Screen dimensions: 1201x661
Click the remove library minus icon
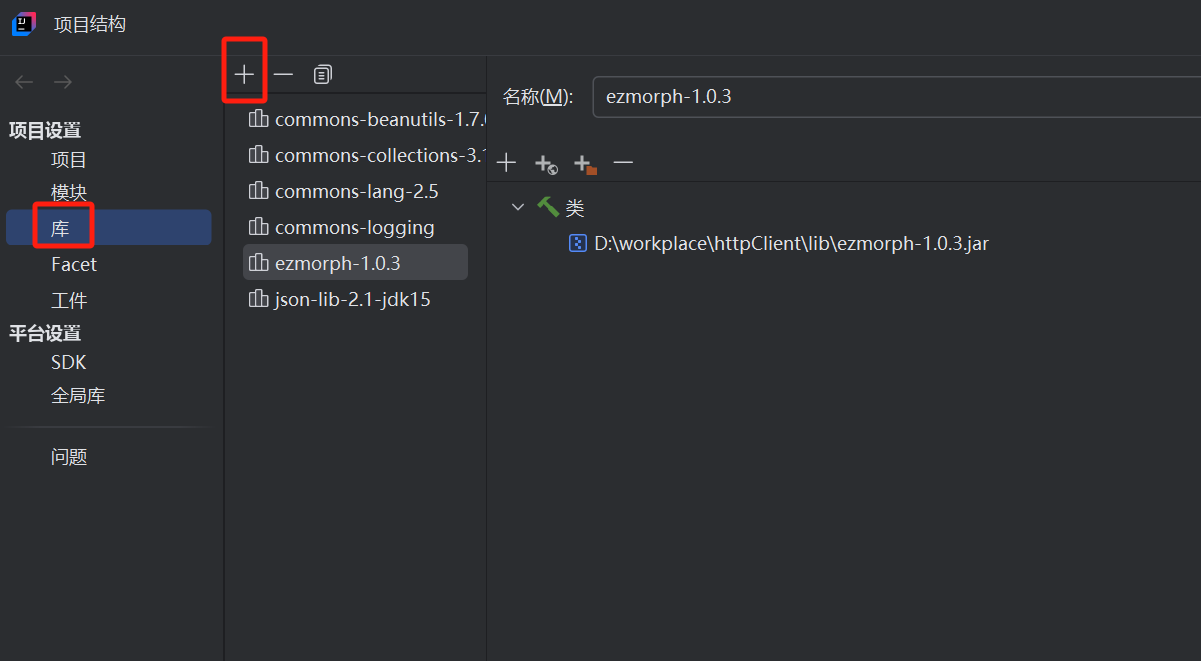pyautogui.click(x=283, y=73)
